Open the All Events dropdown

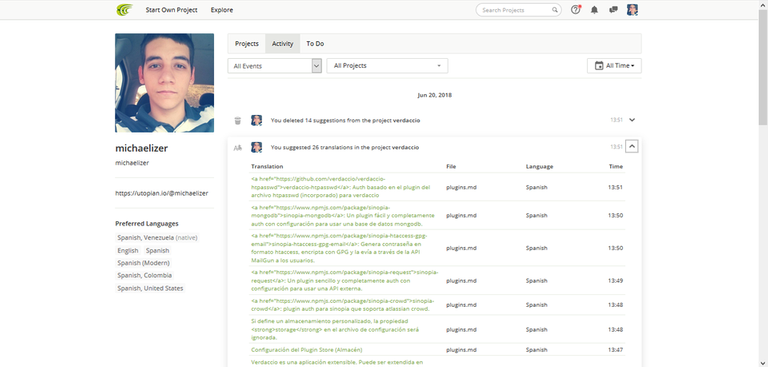pos(275,66)
